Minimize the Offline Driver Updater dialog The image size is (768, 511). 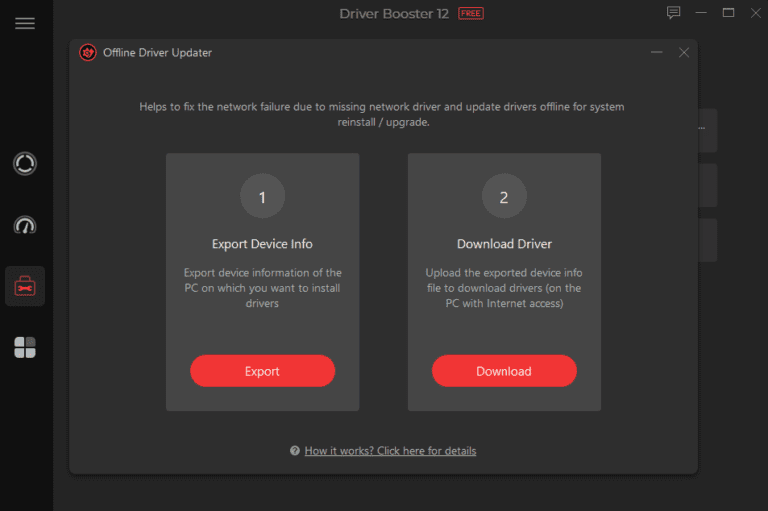(657, 53)
